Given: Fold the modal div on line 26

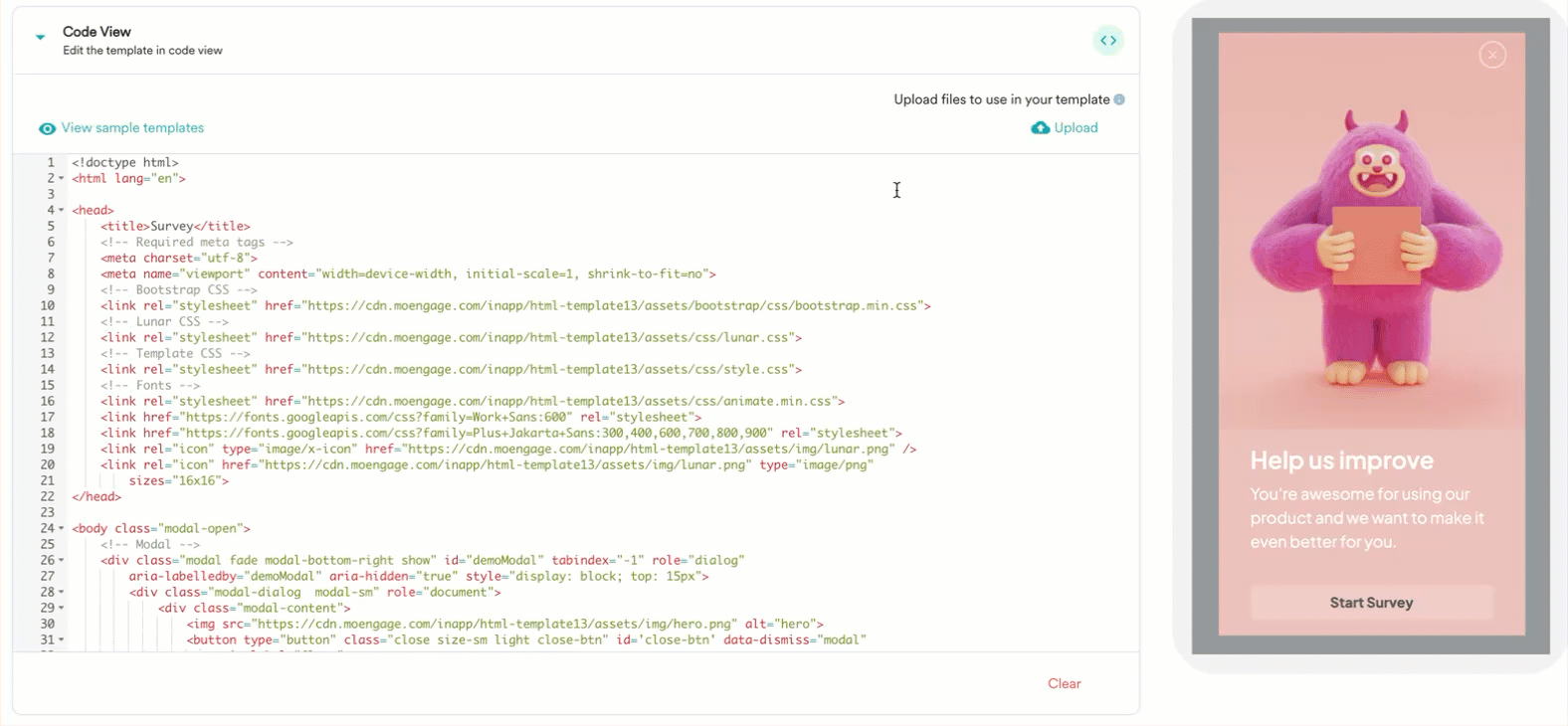Looking at the screenshot, I should click(x=61, y=560).
